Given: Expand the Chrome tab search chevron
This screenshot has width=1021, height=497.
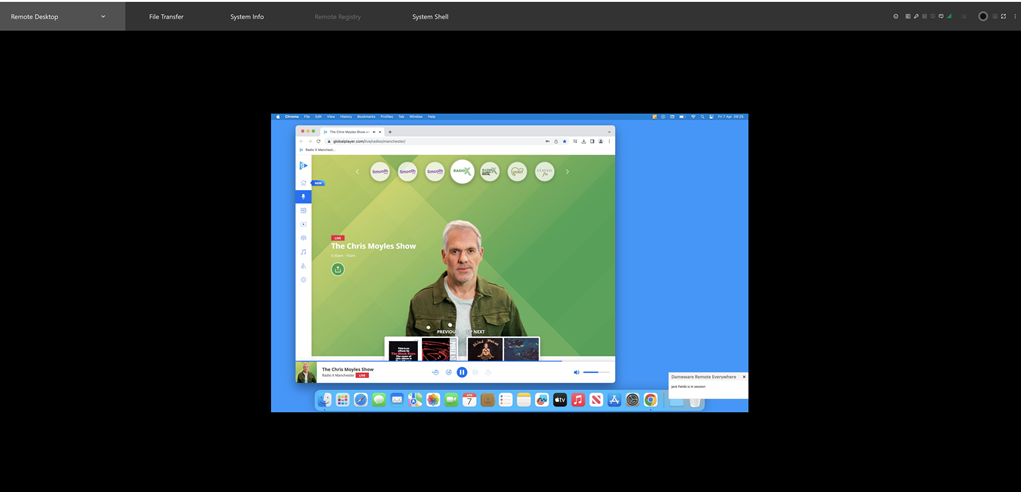Looking at the screenshot, I should coord(609,132).
